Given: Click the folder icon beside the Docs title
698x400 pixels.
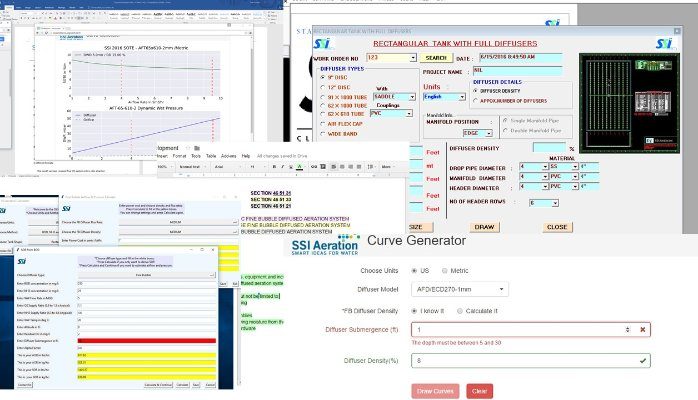Looking at the screenshot, I should point(197,148).
